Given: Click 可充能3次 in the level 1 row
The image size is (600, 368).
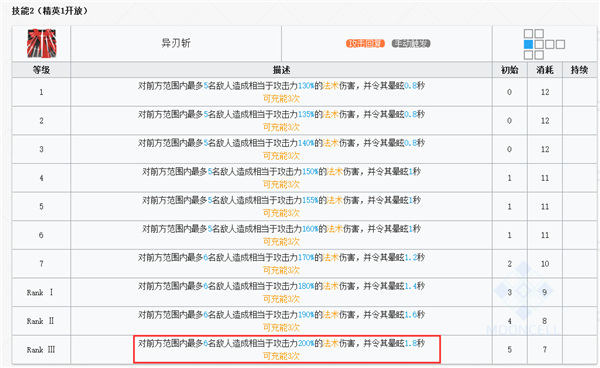Looking at the screenshot, I should pyautogui.click(x=281, y=99).
